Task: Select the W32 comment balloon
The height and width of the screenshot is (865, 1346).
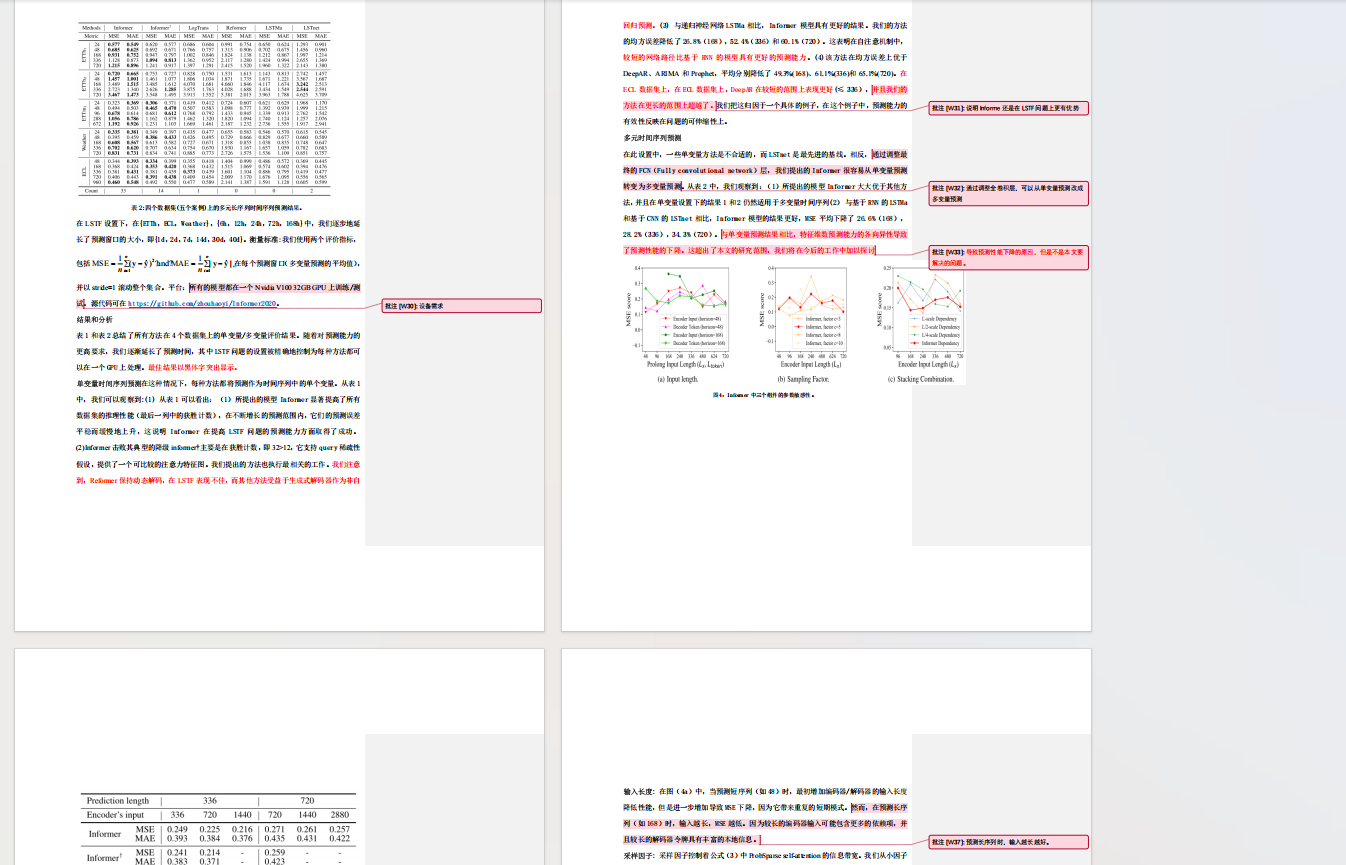Action: pyautogui.click(x=1008, y=193)
